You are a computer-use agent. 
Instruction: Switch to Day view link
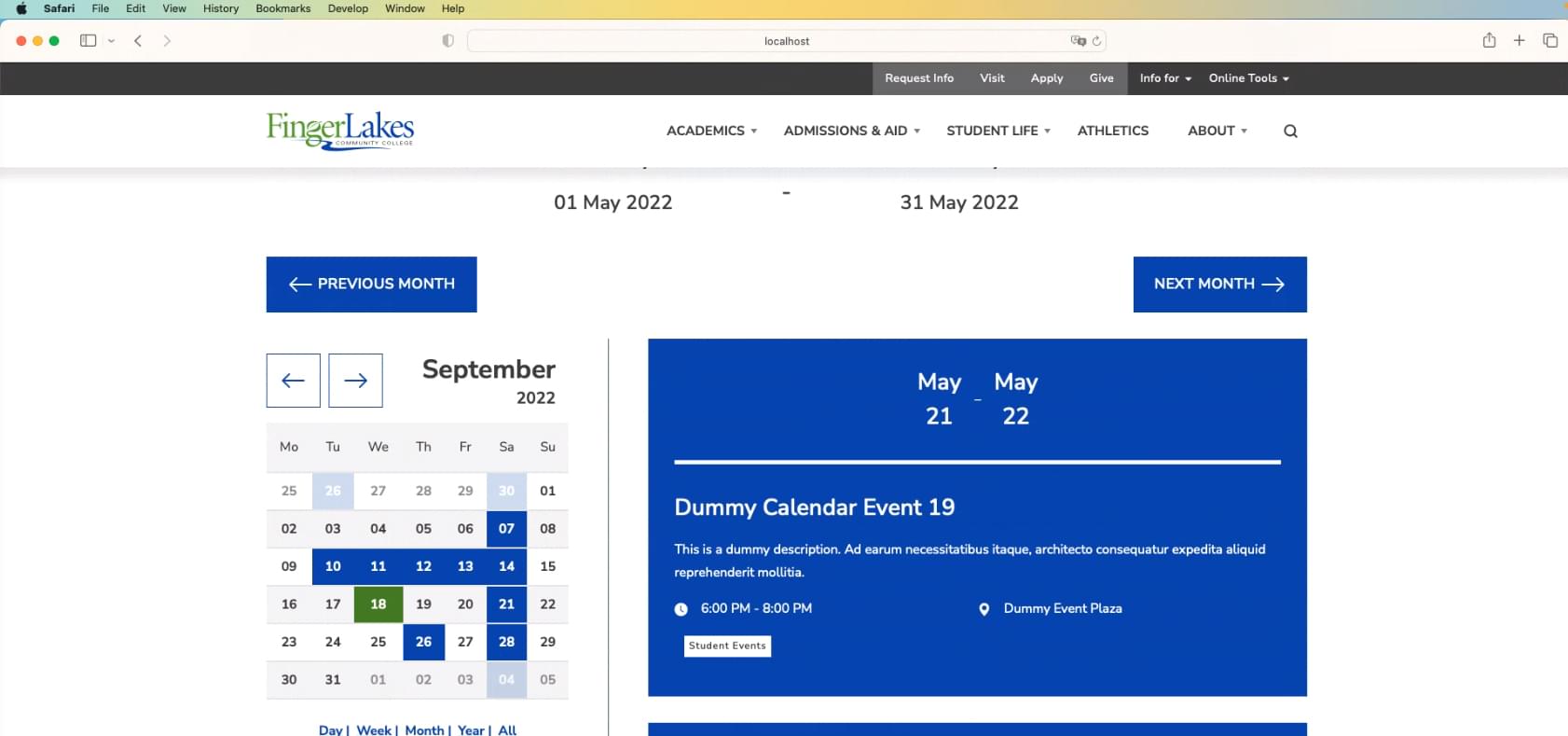pyautogui.click(x=331, y=729)
